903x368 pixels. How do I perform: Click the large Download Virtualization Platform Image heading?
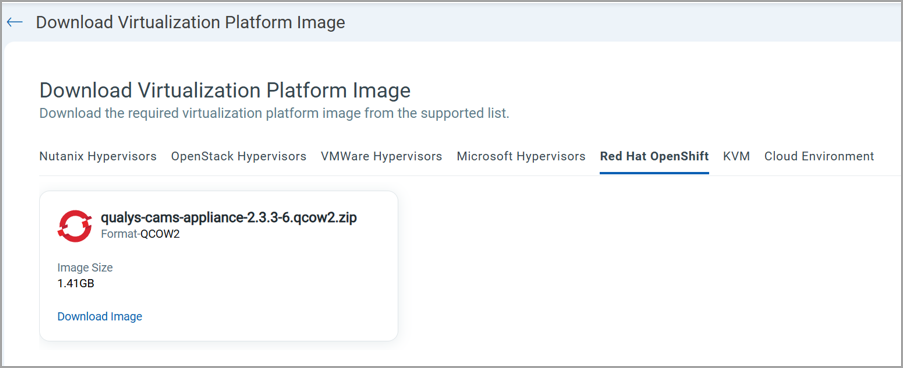click(x=225, y=90)
